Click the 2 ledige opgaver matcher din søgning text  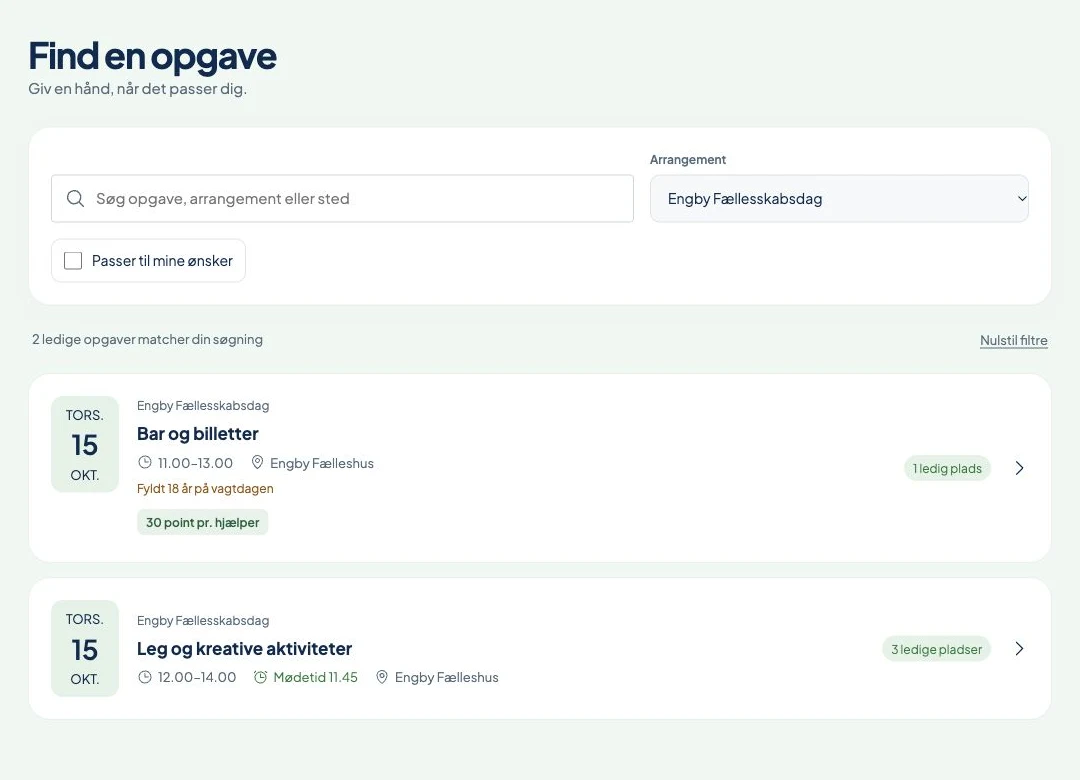[147, 339]
